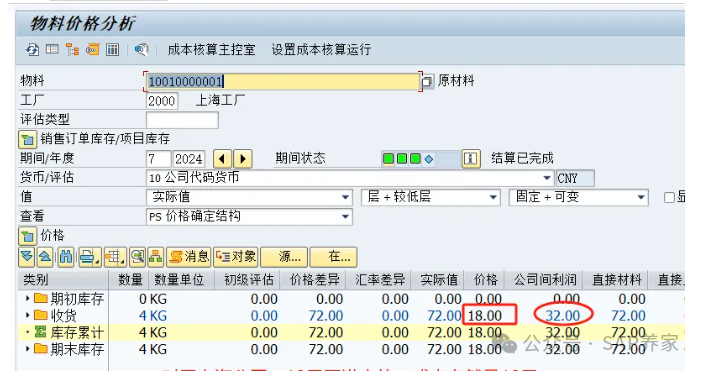Expand the 期末库存 tree row

[28, 349]
